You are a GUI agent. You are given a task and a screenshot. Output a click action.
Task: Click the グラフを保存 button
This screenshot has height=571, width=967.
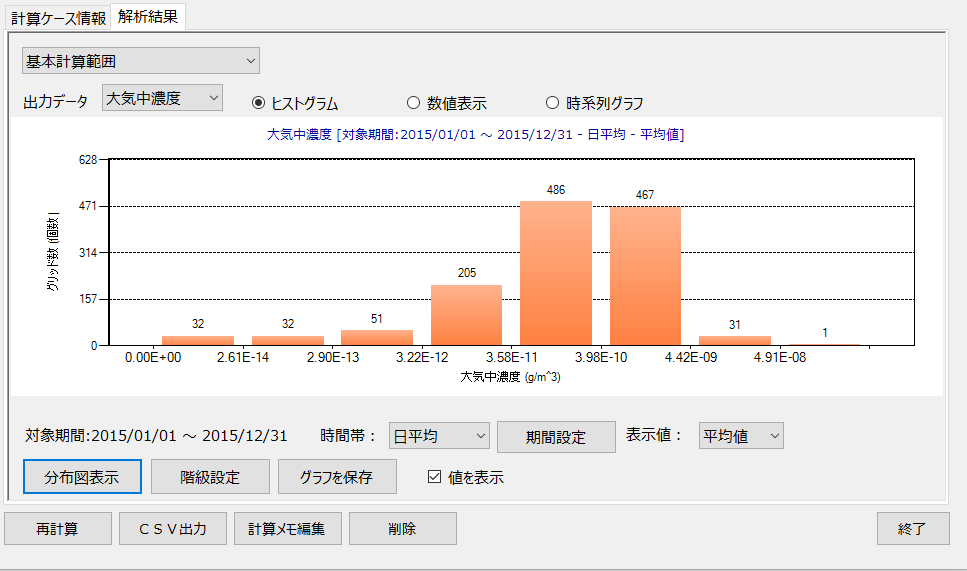tap(337, 477)
